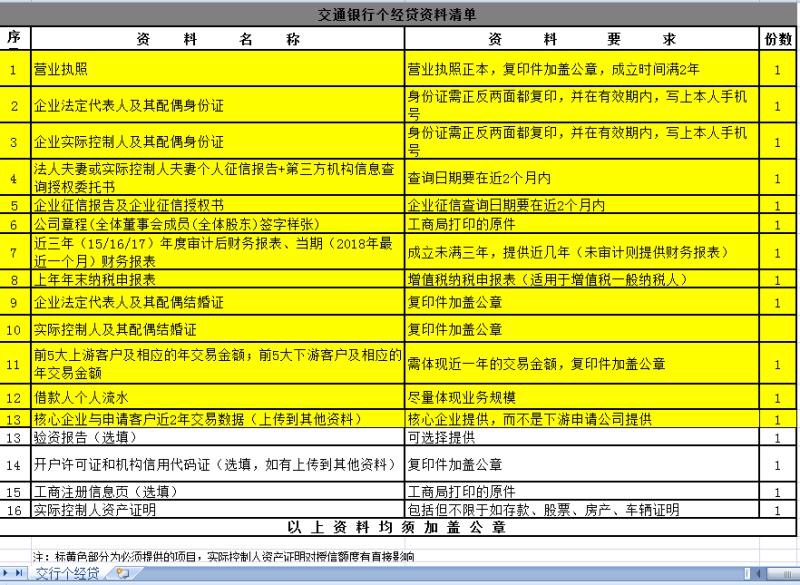Image resolution: width=800 pixels, height=585 pixels.
Task: Click the last sheet navigation arrow
Action: coord(18,573)
